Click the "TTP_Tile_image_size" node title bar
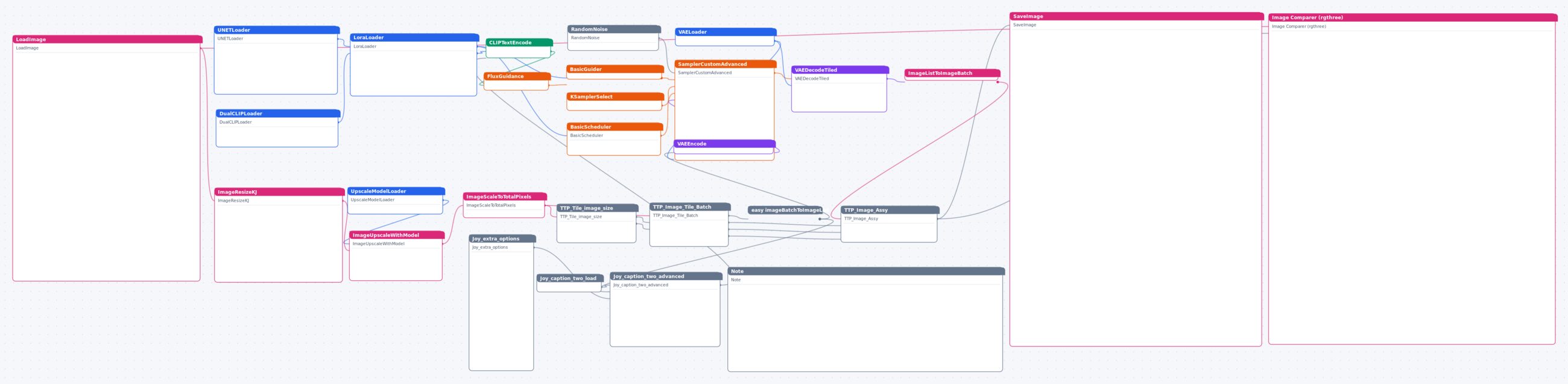 click(597, 208)
